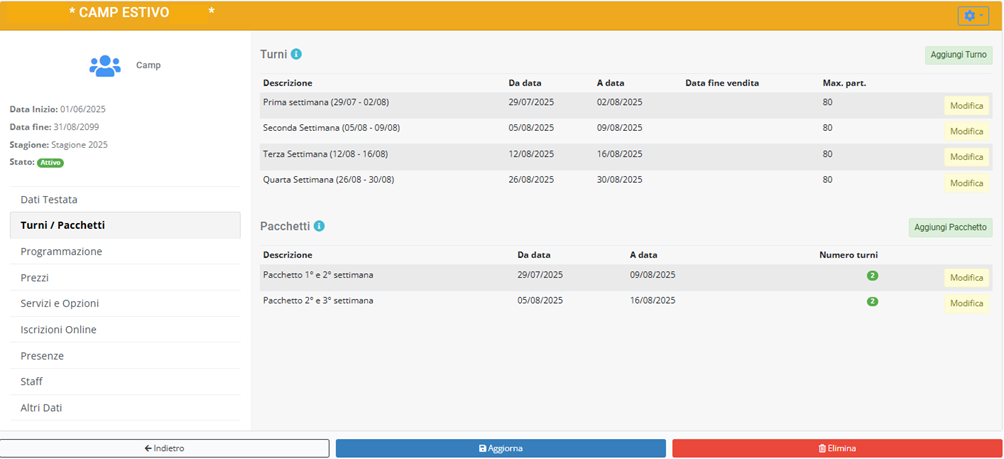Edit the Prima settimana turno
1004x459 pixels.
[966, 106]
